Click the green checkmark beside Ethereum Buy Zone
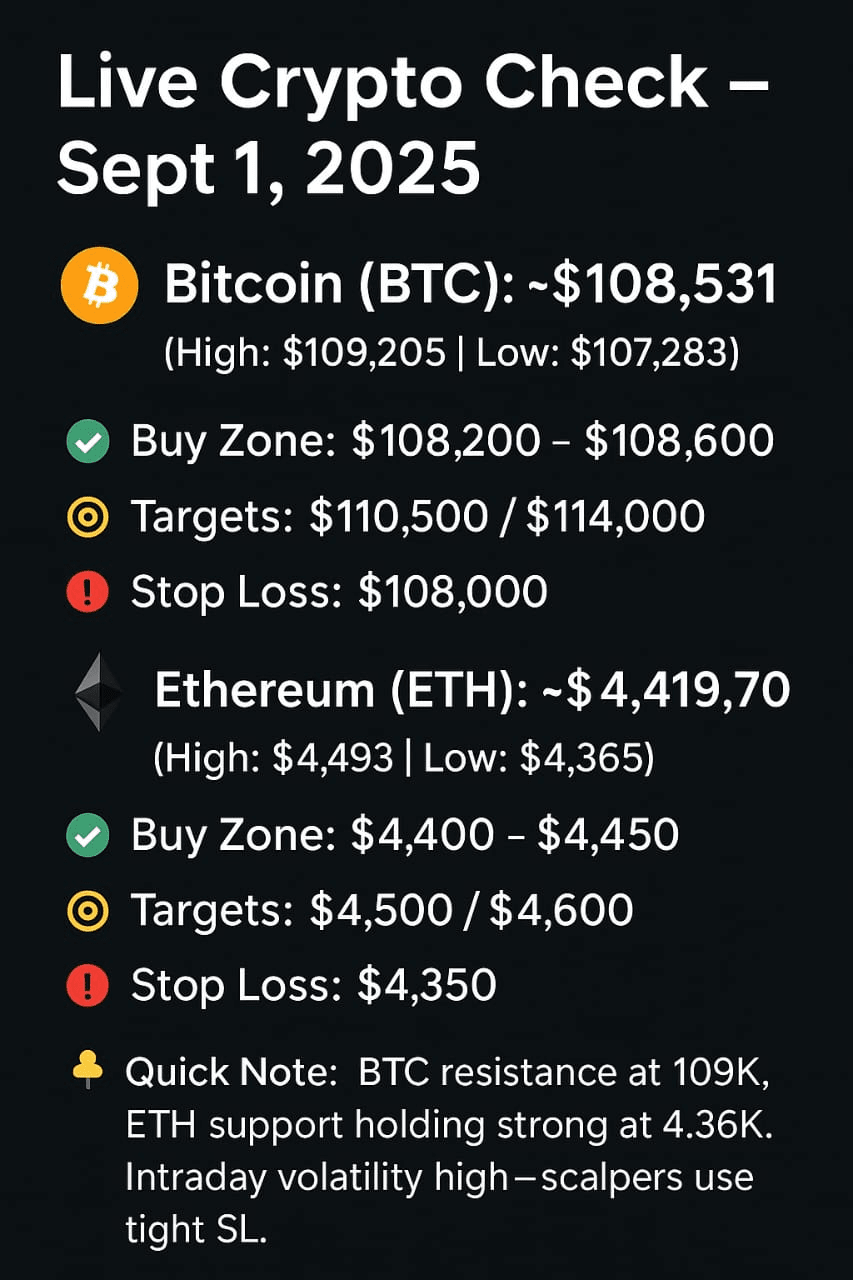The height and width of the screenshot is (1280, 853). click(87, 836)
